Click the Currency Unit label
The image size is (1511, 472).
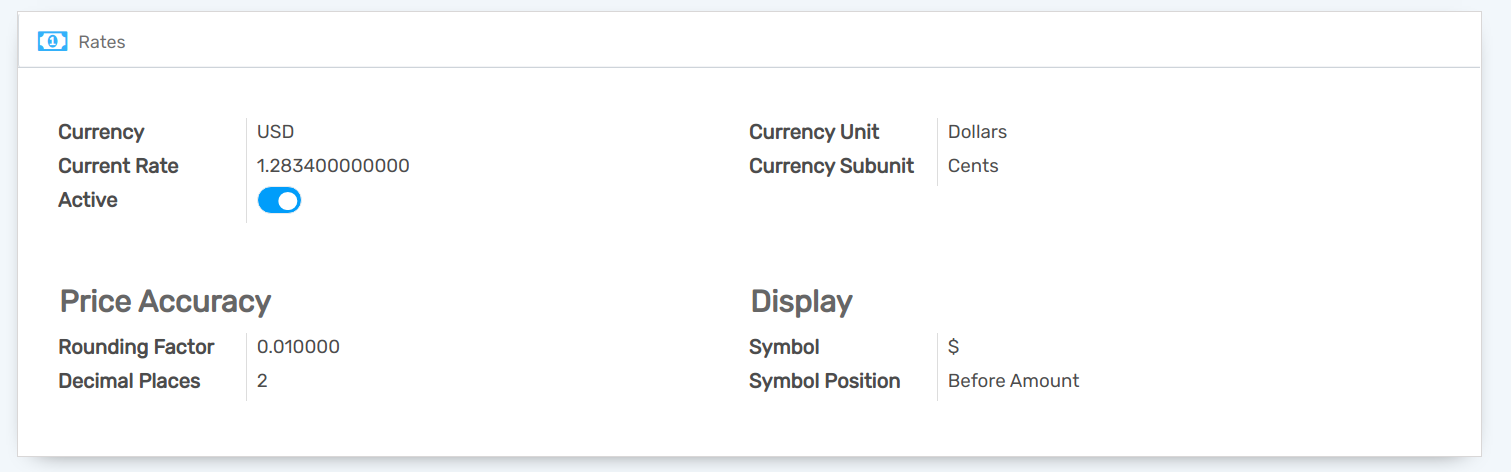[814, 132]
